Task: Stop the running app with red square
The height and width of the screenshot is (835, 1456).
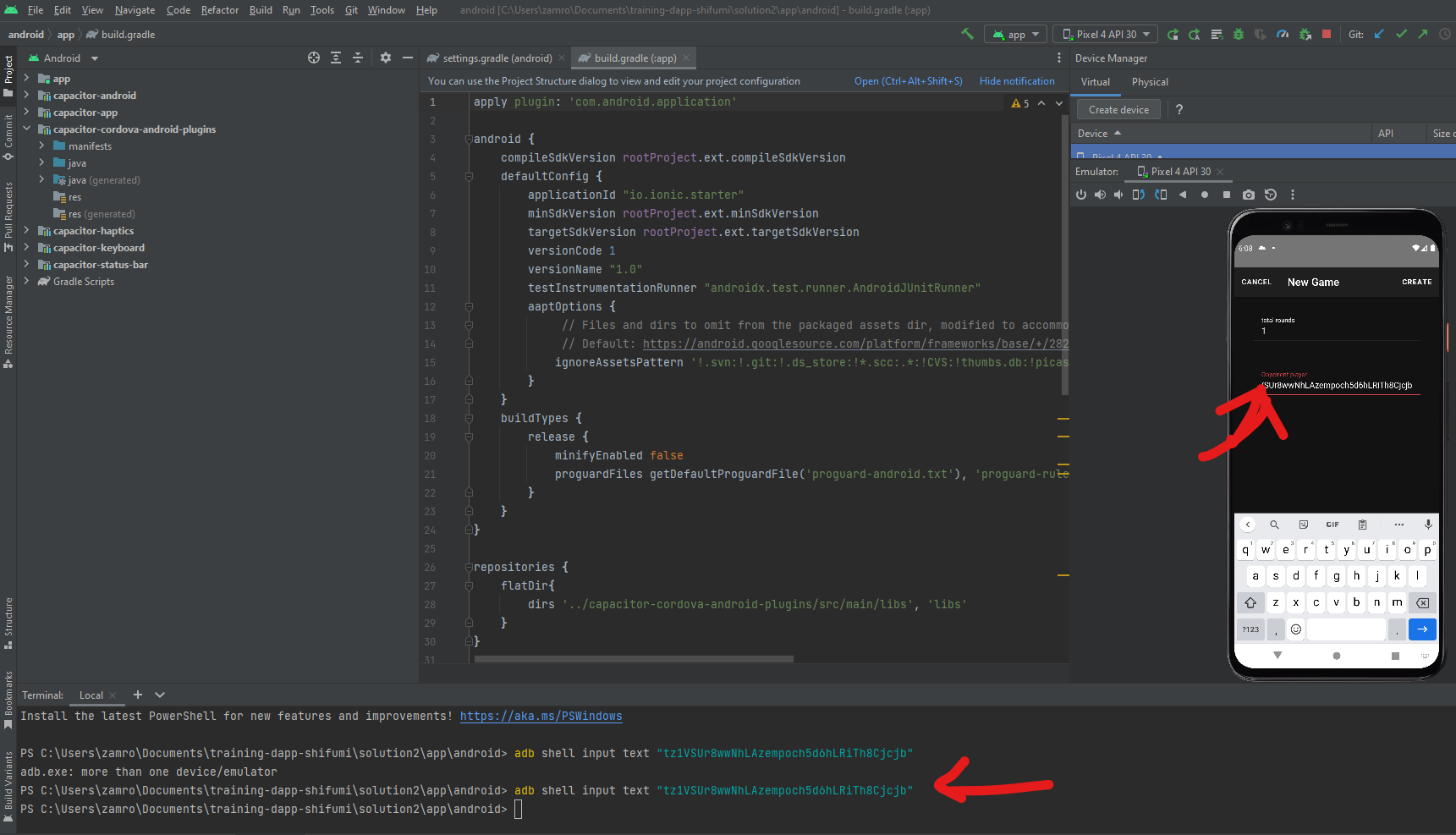Action: (1327, 34)
